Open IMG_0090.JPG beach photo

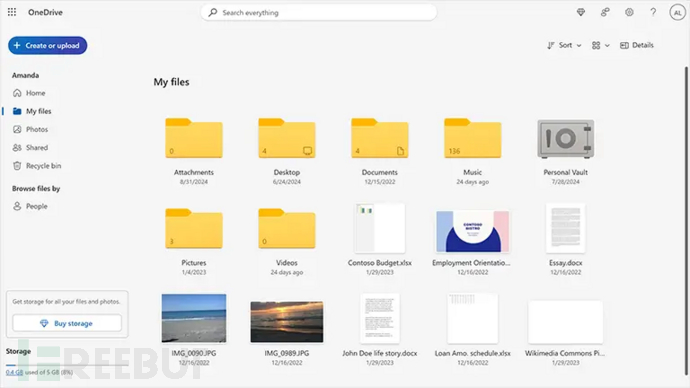coord(194,318)
